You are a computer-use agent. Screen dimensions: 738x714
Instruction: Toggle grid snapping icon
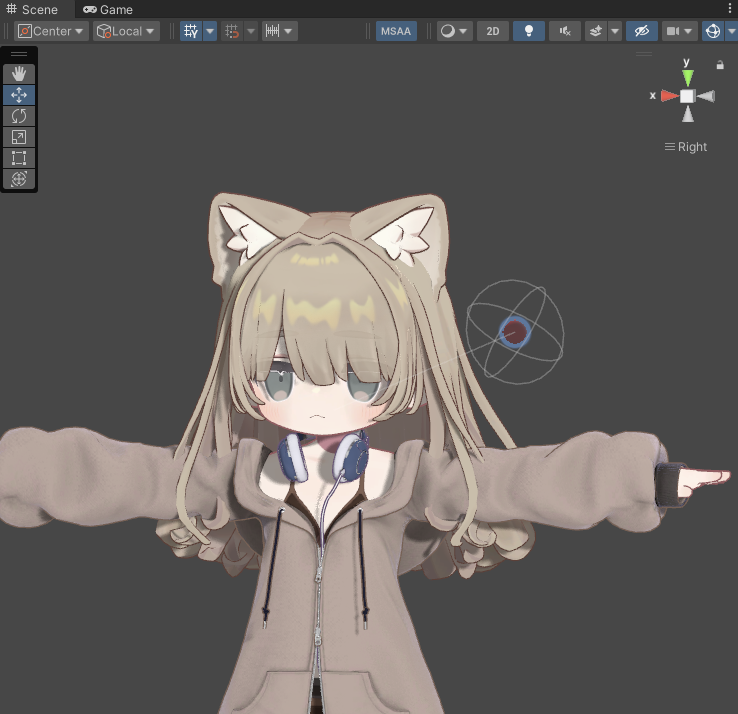pyautogui.click(x=232, y=31)
